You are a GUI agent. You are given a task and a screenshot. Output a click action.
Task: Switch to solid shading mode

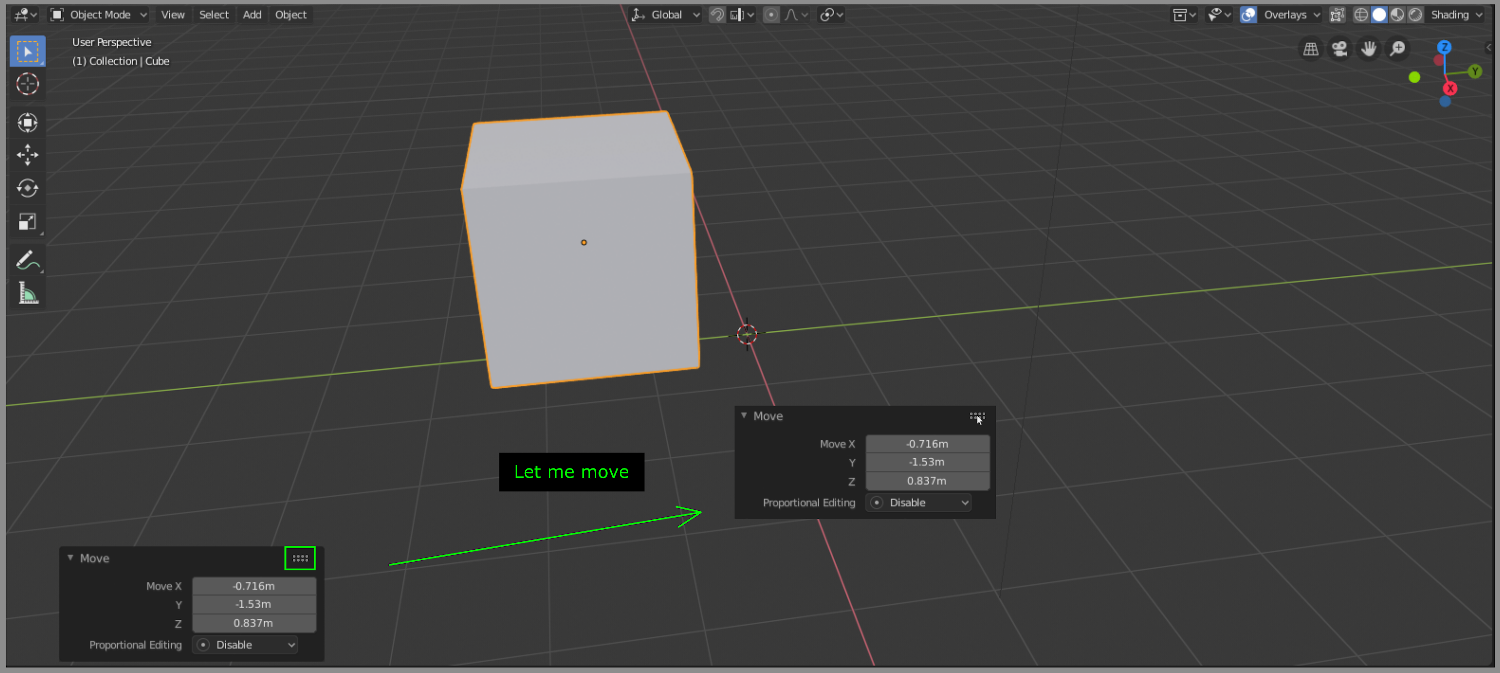coord(1379,15)
